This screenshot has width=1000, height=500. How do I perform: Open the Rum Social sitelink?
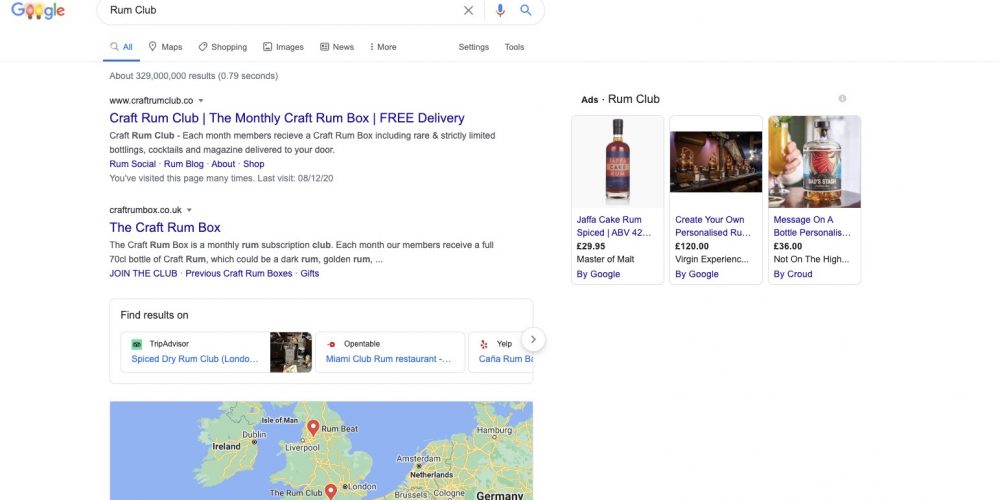click(133, 164)
